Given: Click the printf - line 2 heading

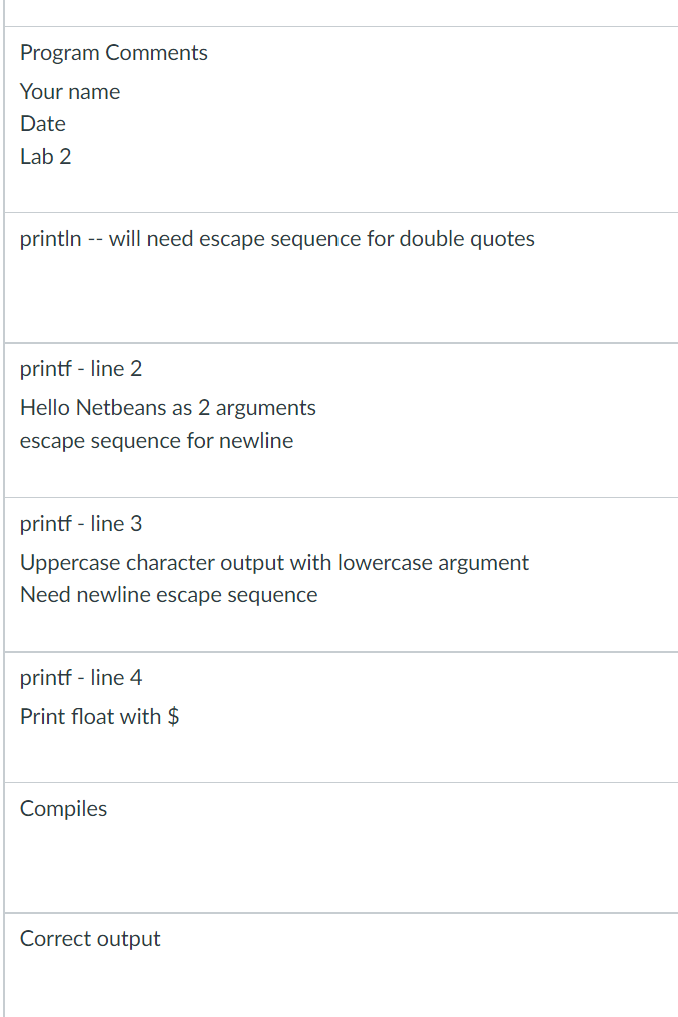Looking at the screenshot, I should [80, 368].
